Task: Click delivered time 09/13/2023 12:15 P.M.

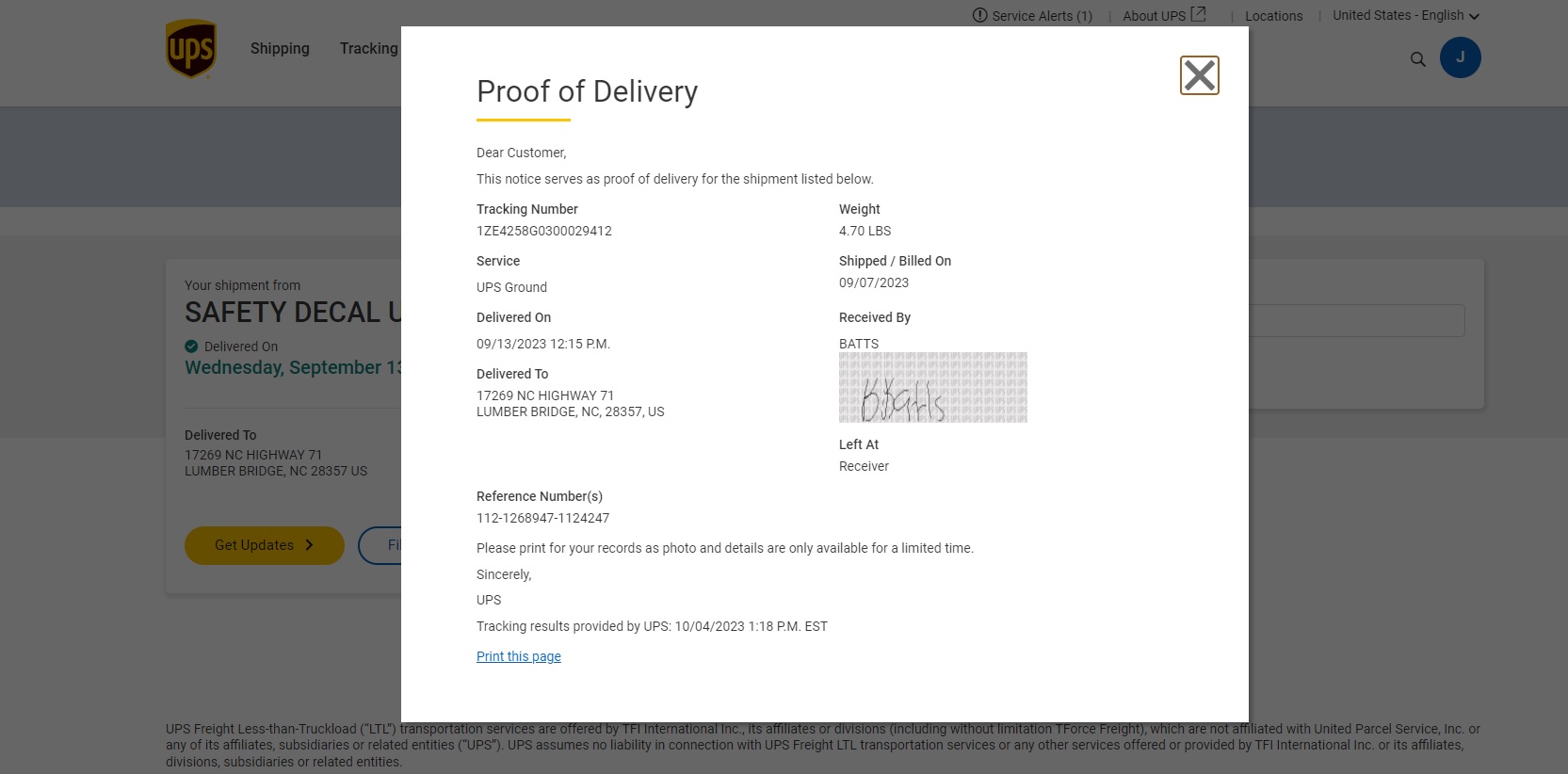Action: tap(543, 344)
